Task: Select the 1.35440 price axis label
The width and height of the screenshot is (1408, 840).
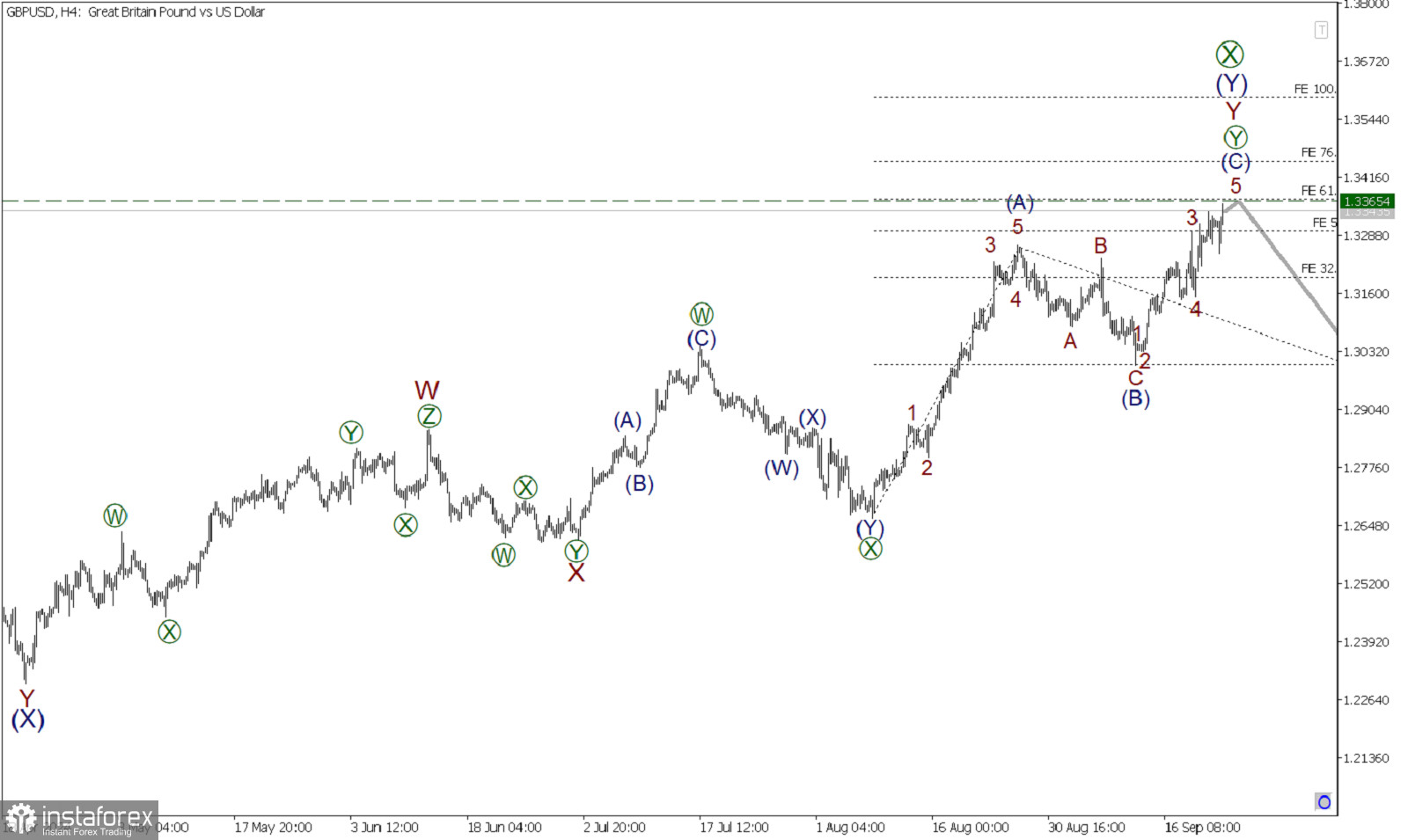Action: [x=1366, y=120]
